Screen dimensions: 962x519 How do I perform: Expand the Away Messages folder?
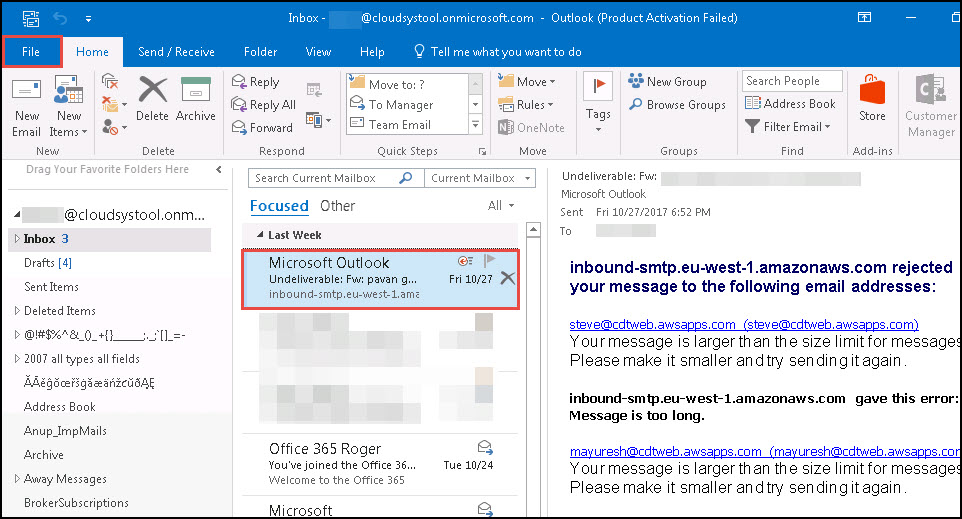click(x=17, y=479)
